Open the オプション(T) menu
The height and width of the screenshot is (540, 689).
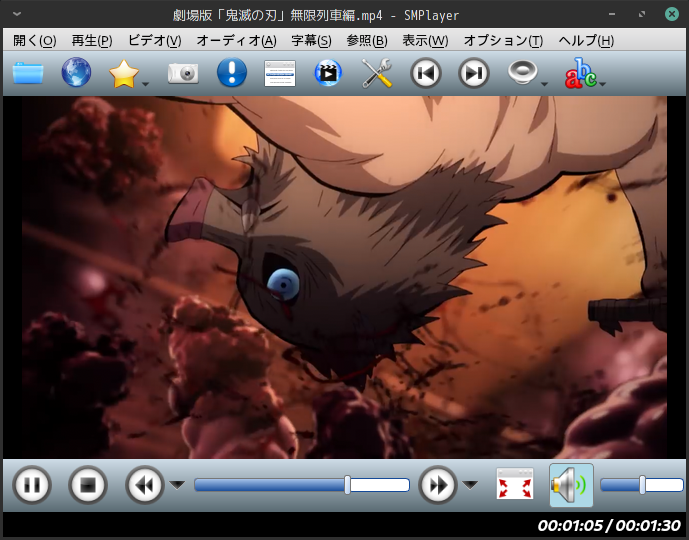coord(504,41)
